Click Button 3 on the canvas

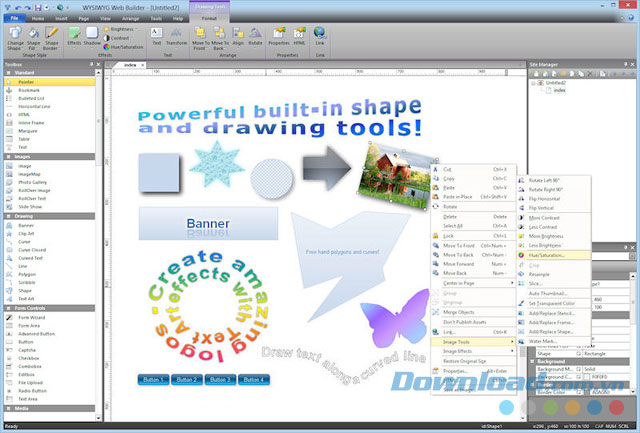[x=220, y=380]
